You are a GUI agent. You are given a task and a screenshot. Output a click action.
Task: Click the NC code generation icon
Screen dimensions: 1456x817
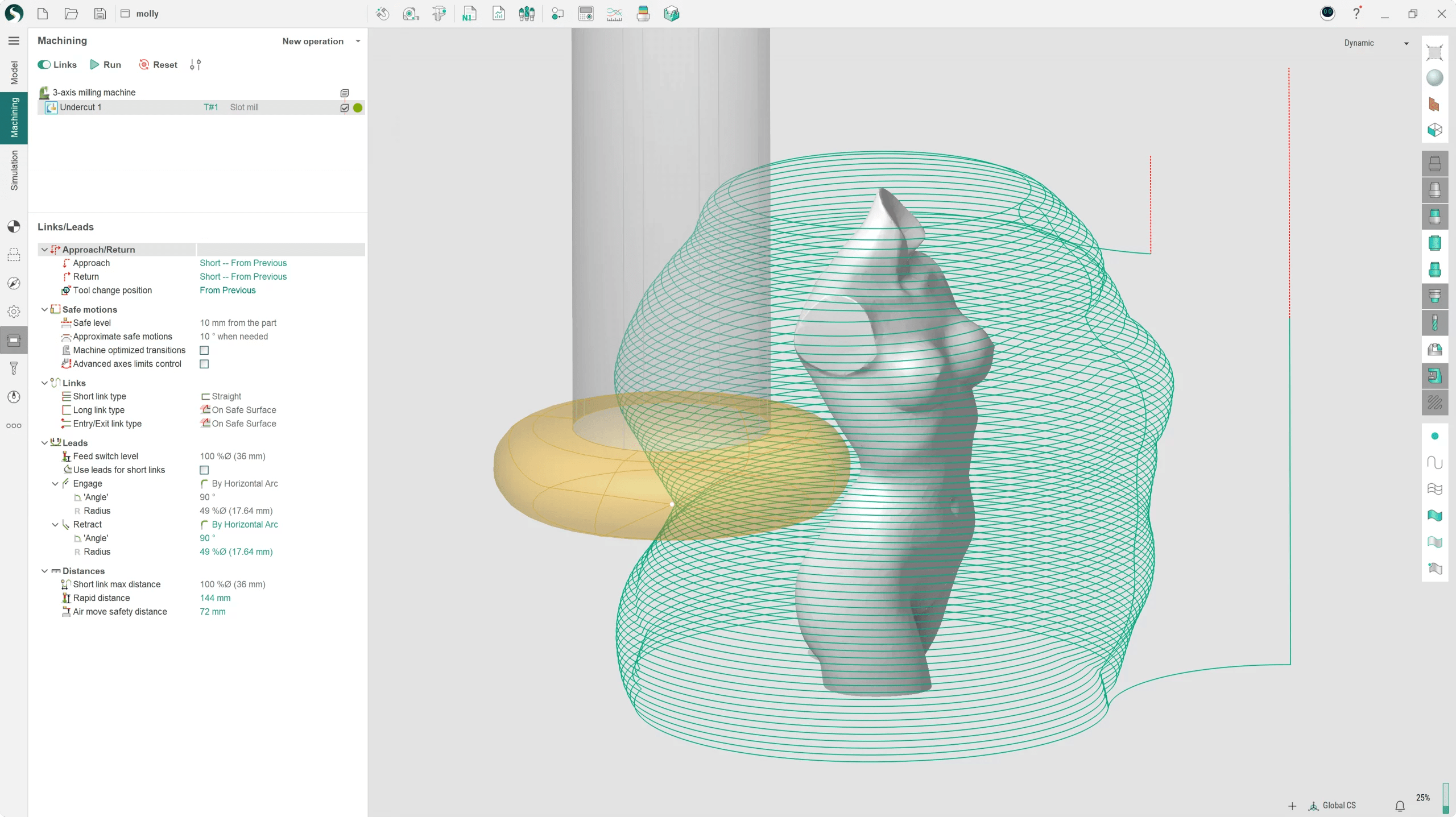[469, 14]
